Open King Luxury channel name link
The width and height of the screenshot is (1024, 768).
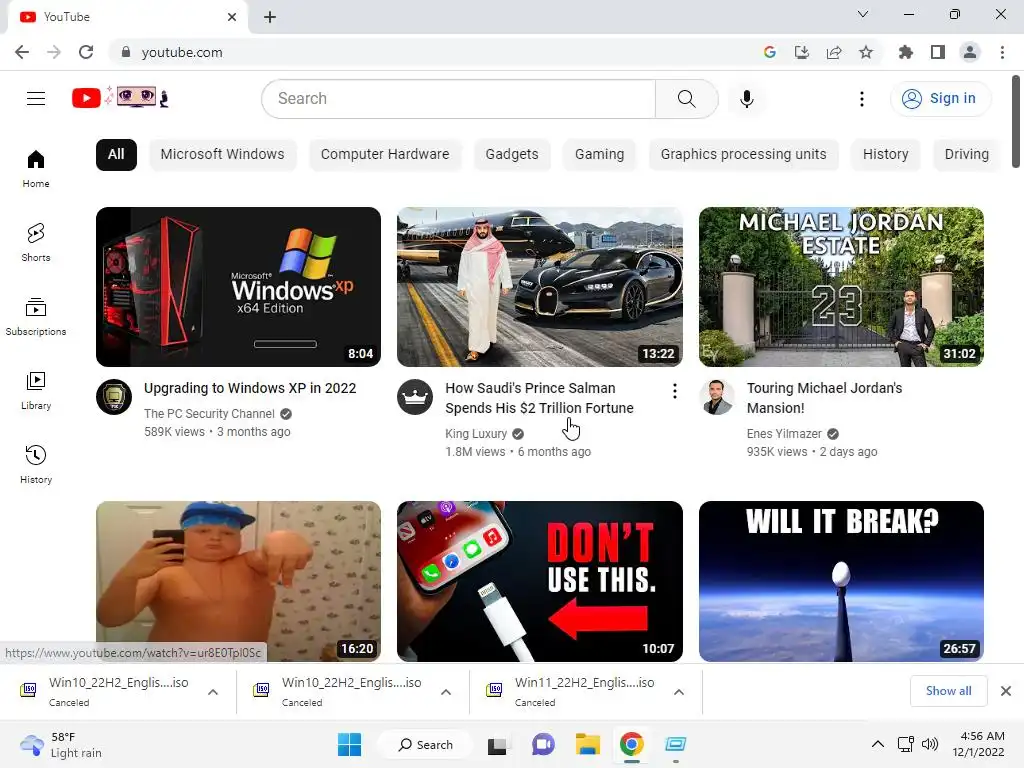(x=476, y=434)
